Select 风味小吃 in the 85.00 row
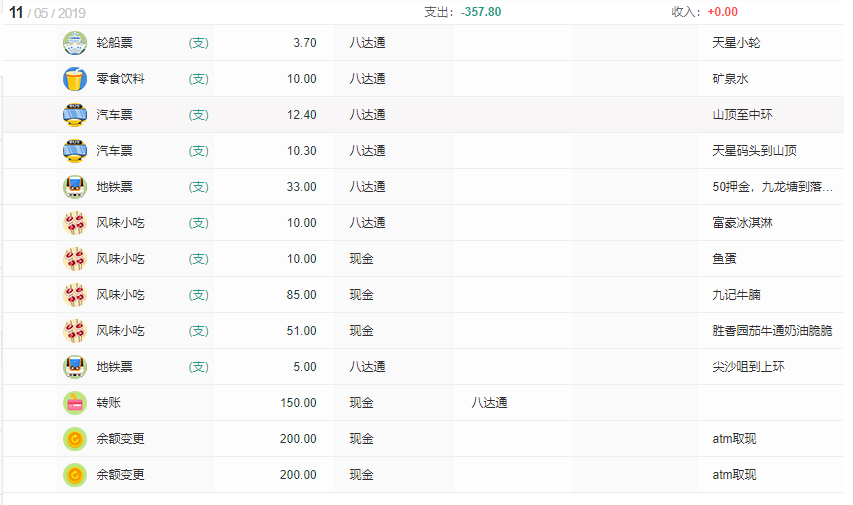 120,294
